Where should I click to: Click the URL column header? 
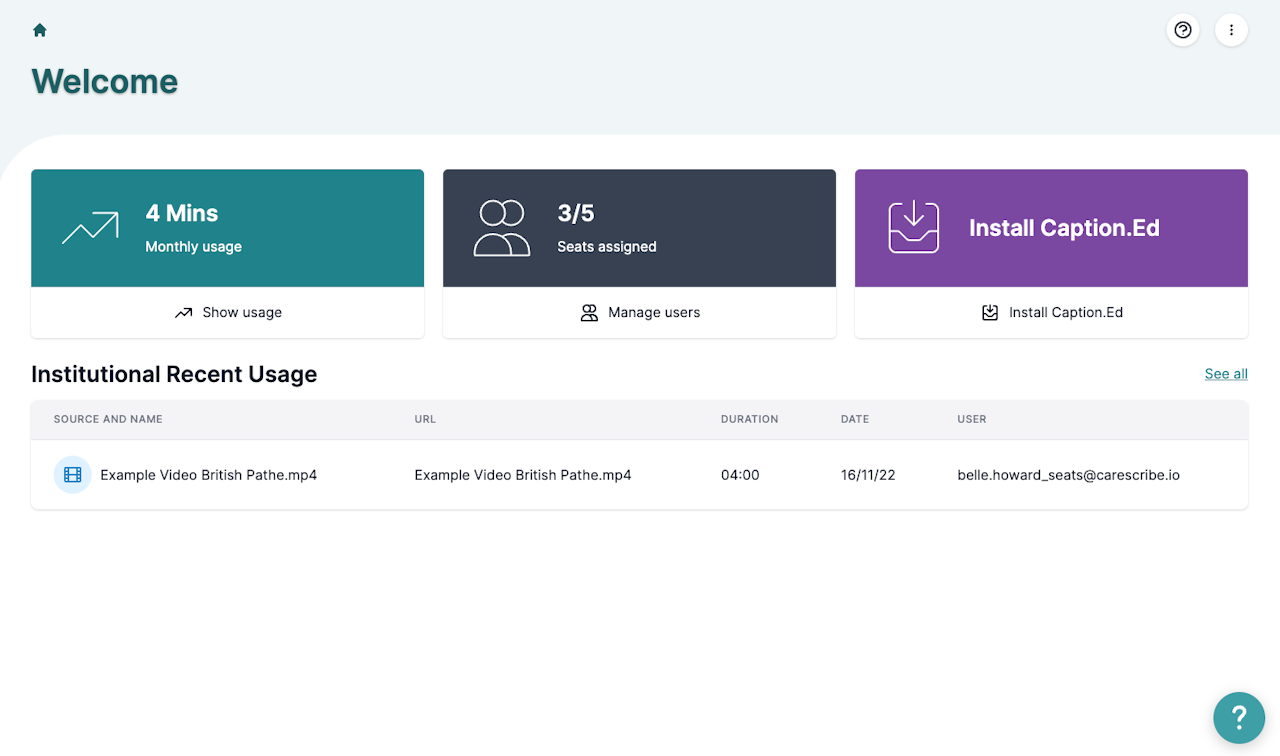(425, 419)
